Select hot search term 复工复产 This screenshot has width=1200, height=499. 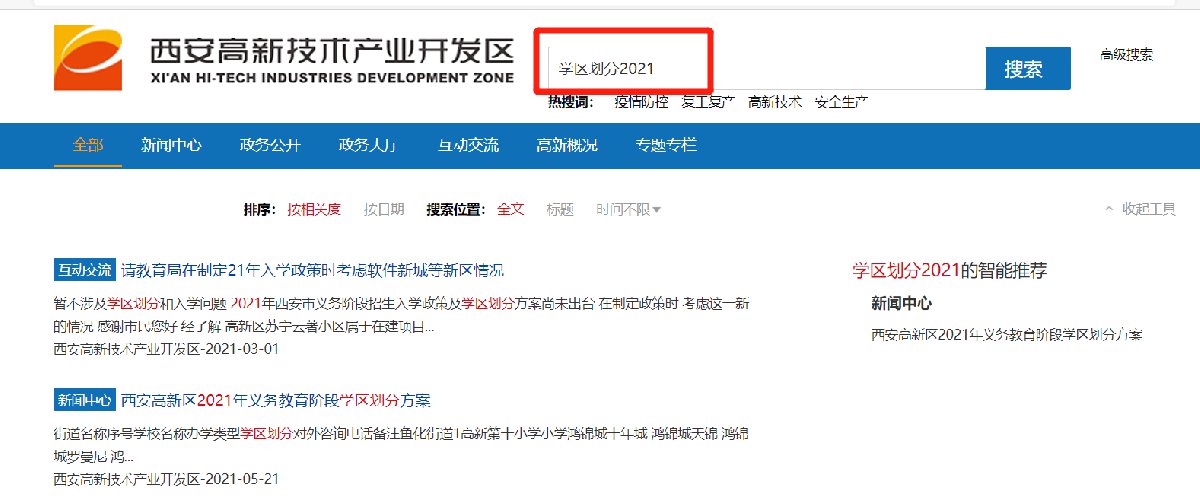708,102
